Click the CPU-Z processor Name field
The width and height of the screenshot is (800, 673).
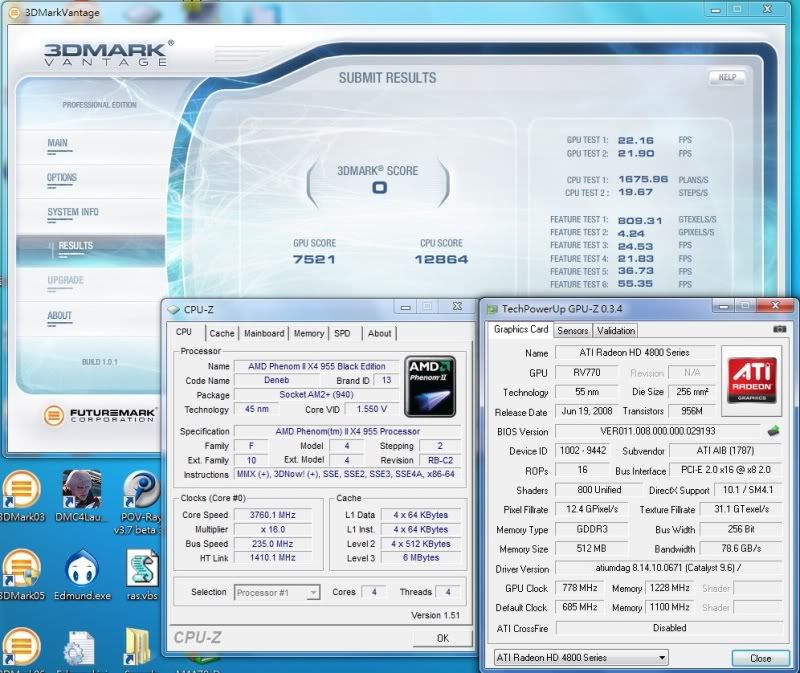click(x=317, y=366)
